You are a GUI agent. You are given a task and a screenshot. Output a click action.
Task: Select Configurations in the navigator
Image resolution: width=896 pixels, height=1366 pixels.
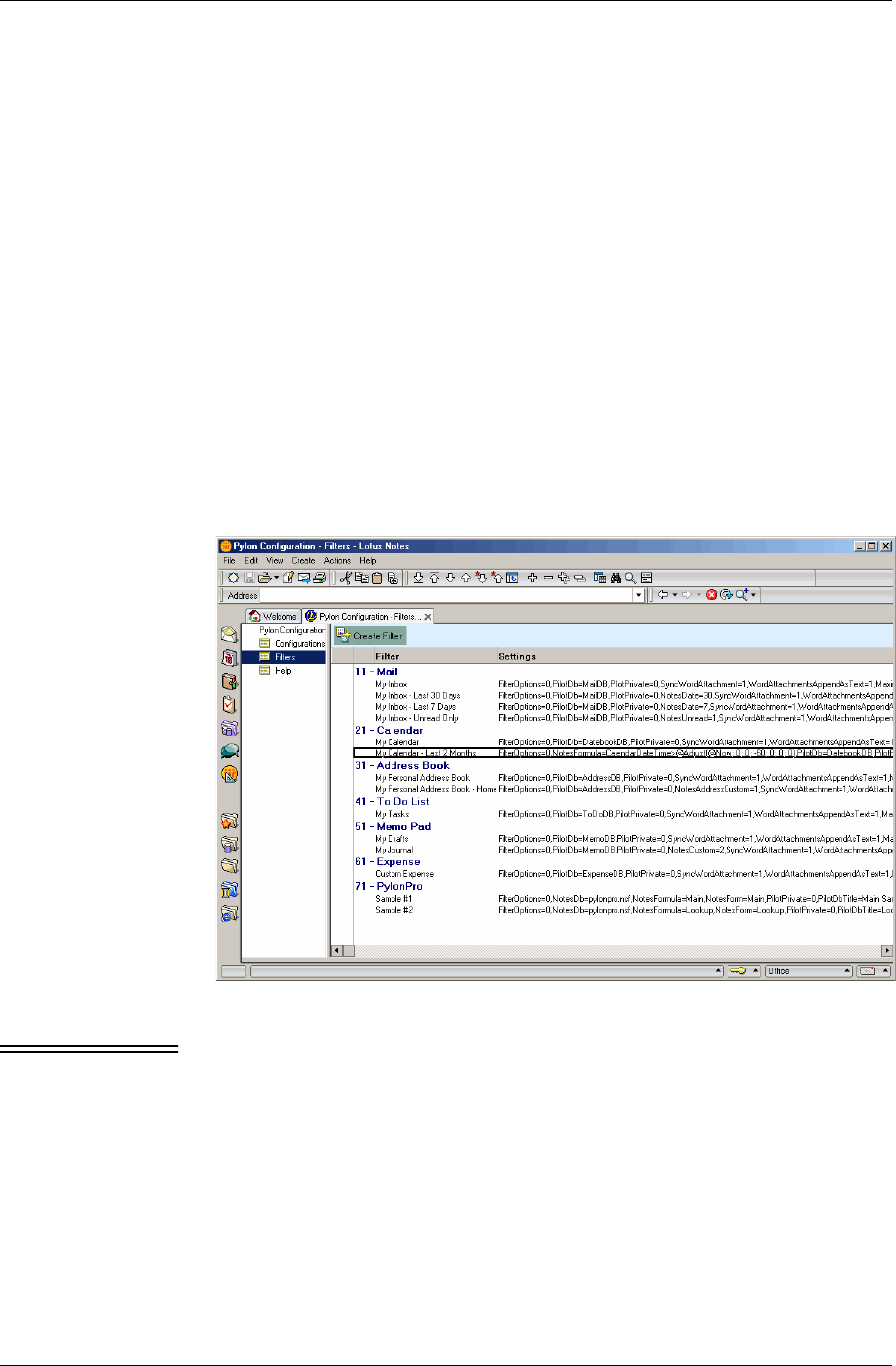coord(299,643)
